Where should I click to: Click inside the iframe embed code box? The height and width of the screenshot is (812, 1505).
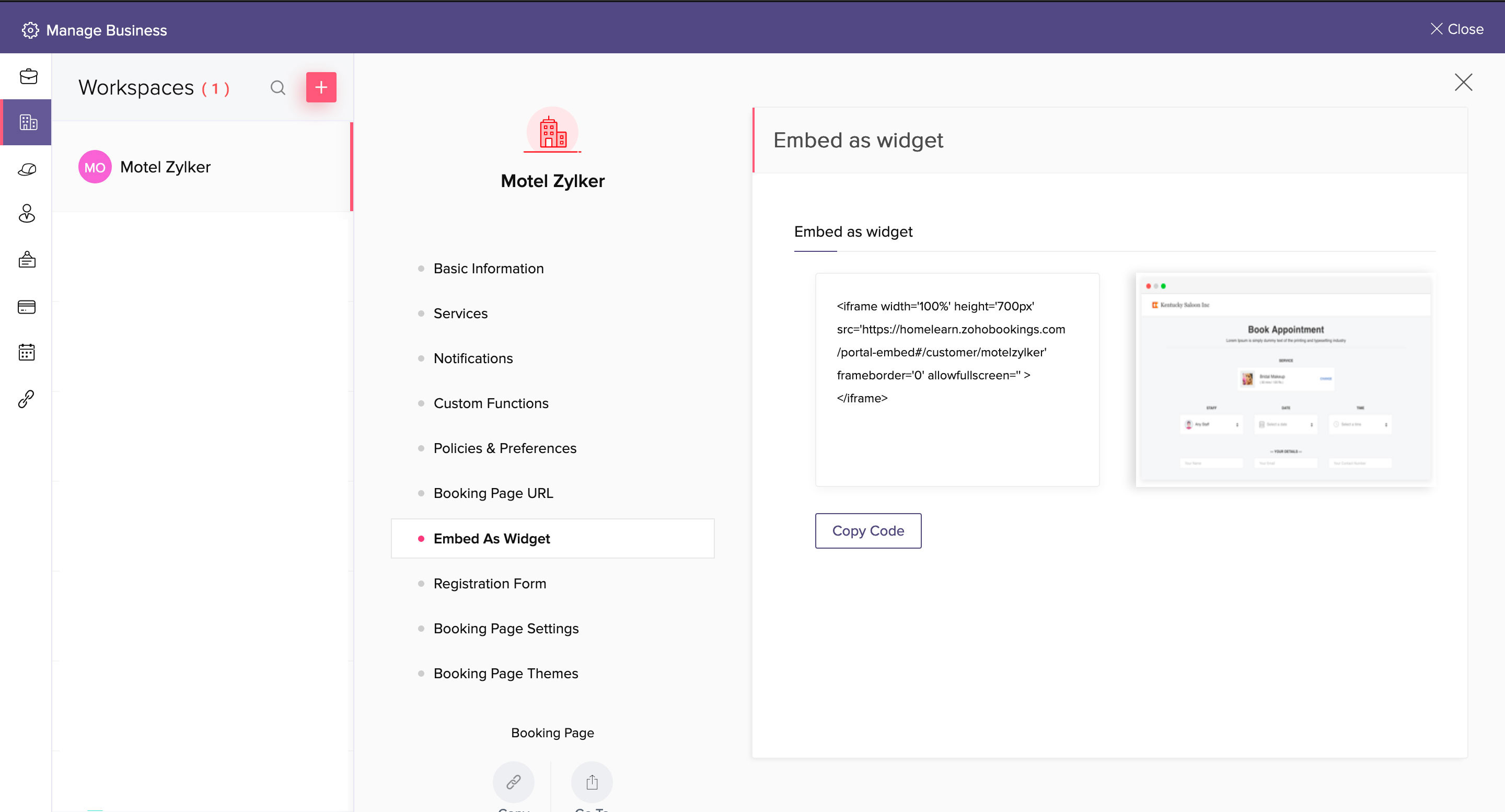(x=956, y=380)
